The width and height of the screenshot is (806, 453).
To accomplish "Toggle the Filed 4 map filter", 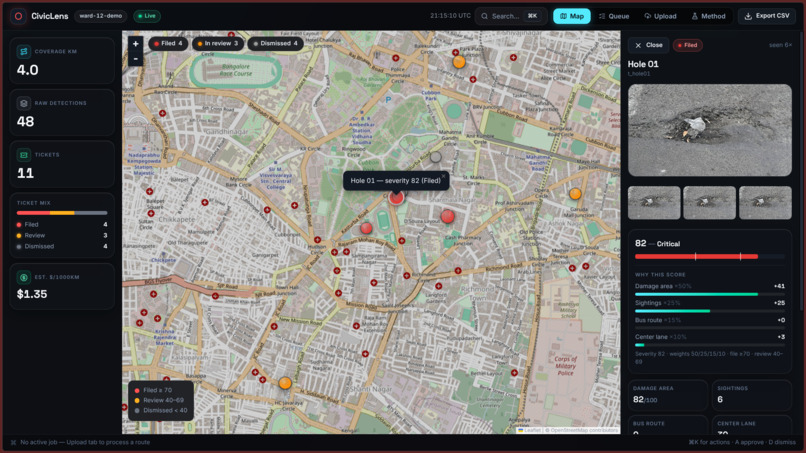I will tap(168, 44).
